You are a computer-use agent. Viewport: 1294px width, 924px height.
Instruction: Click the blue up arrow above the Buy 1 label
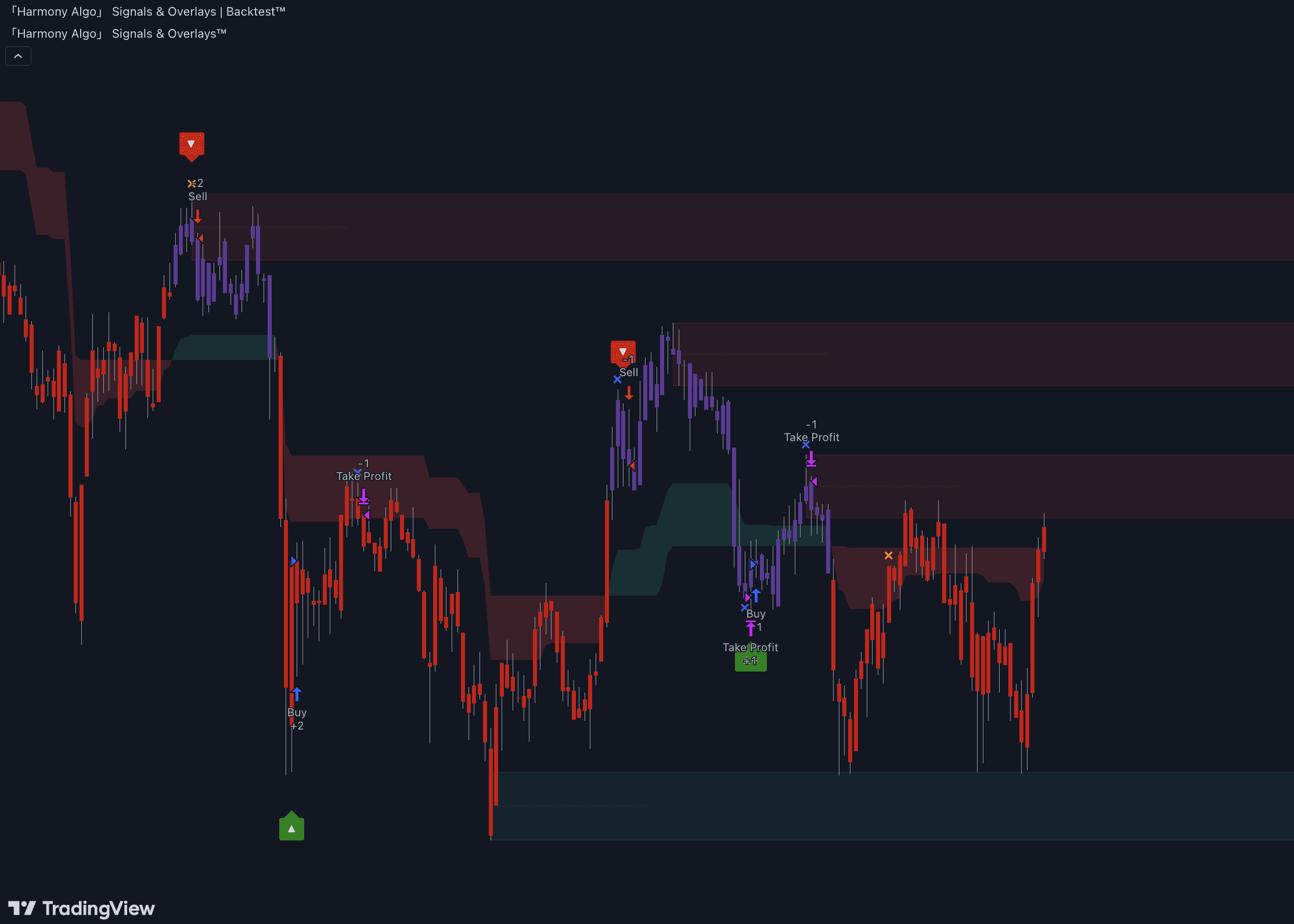756,595
